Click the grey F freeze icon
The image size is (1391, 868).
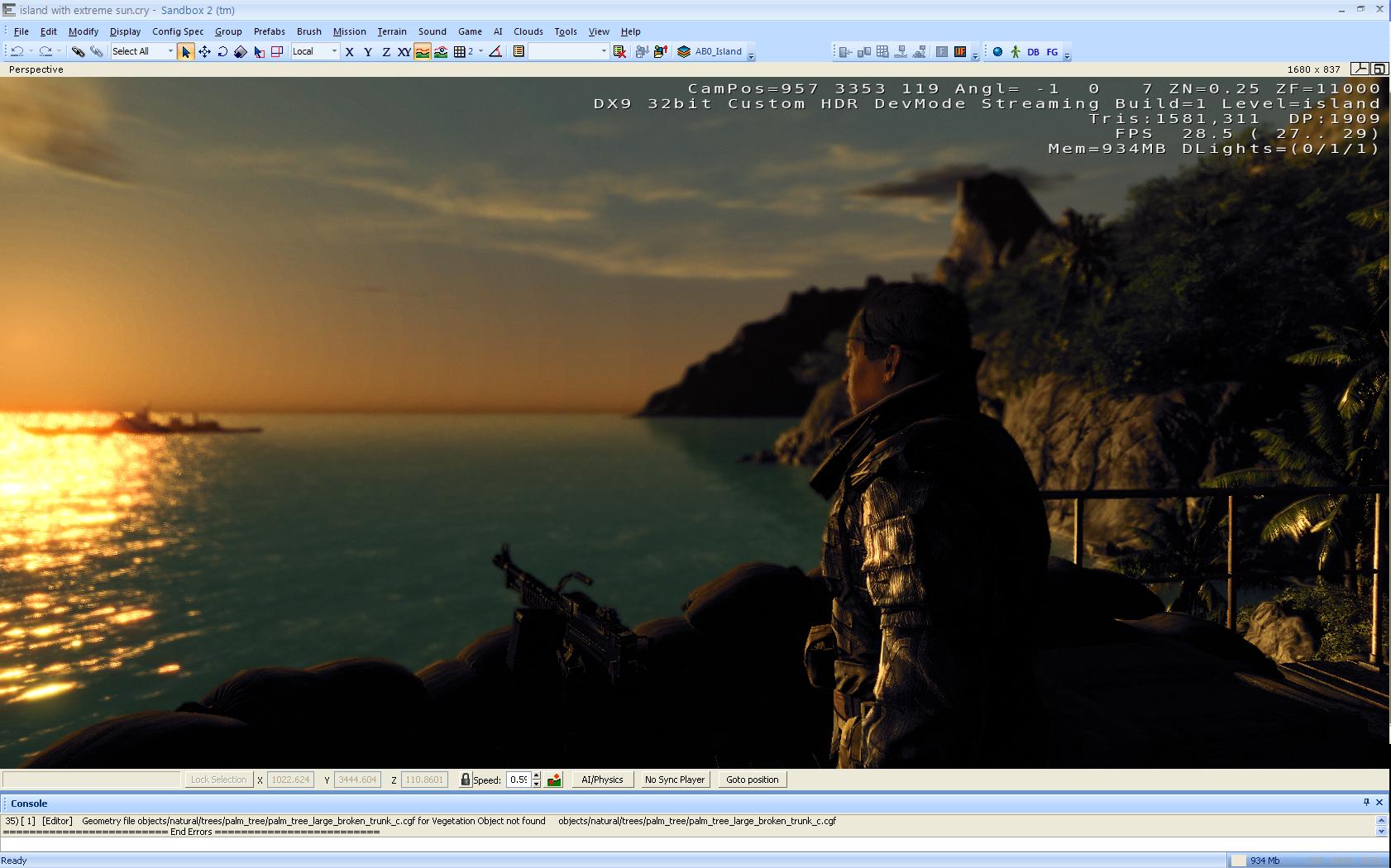coord(941,51)
